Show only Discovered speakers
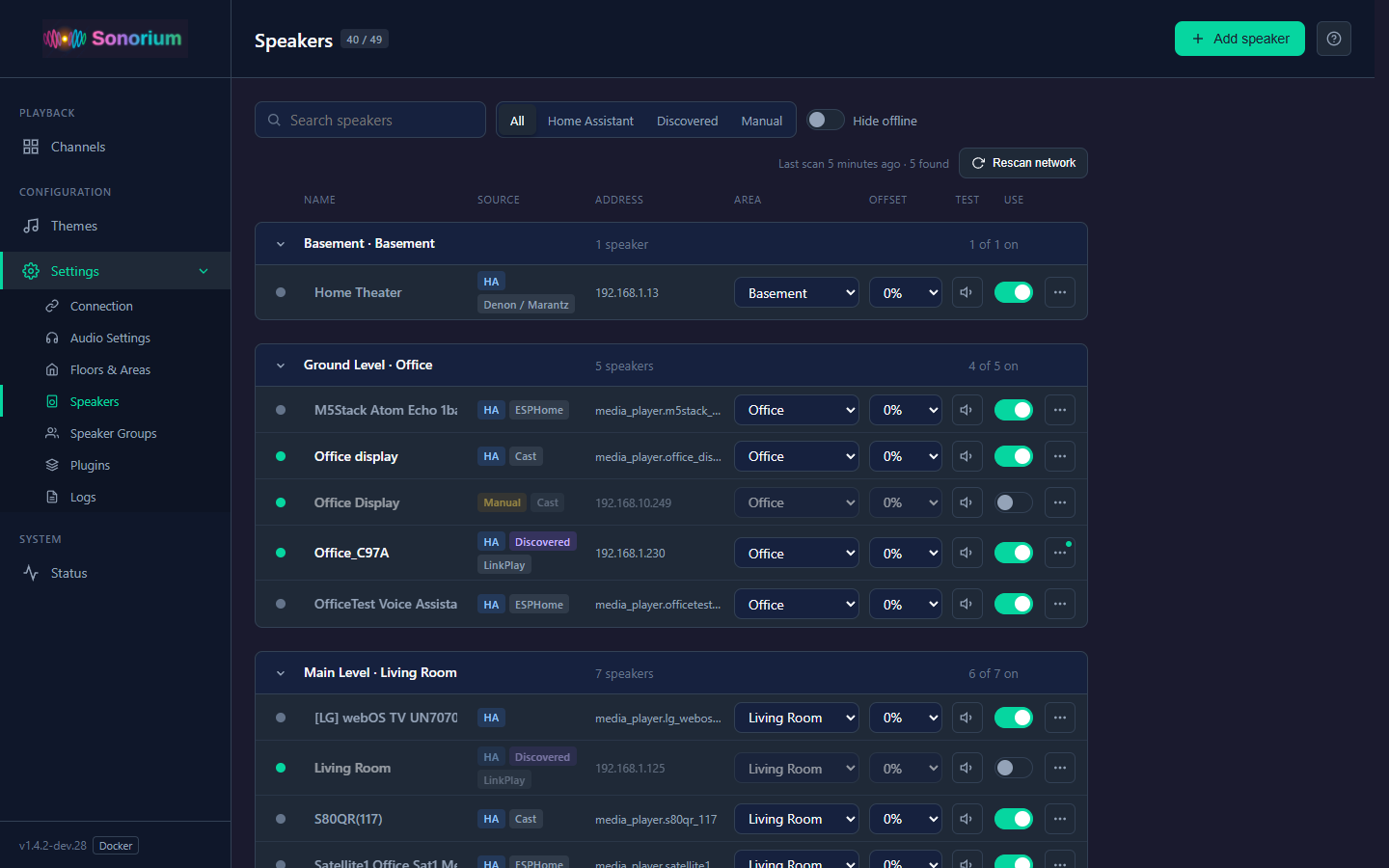Image resolution: width=1389 pixels, height=868 pixels. point(687,121)
